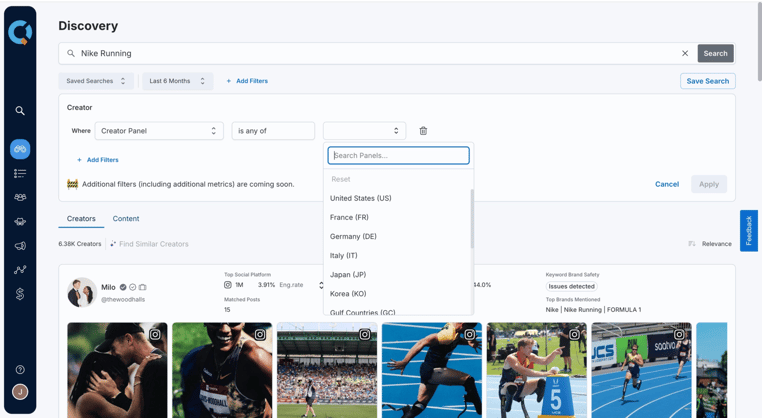The image size is (762, 418).
Task: Click the Apply filter button
Action: [709, 184]
